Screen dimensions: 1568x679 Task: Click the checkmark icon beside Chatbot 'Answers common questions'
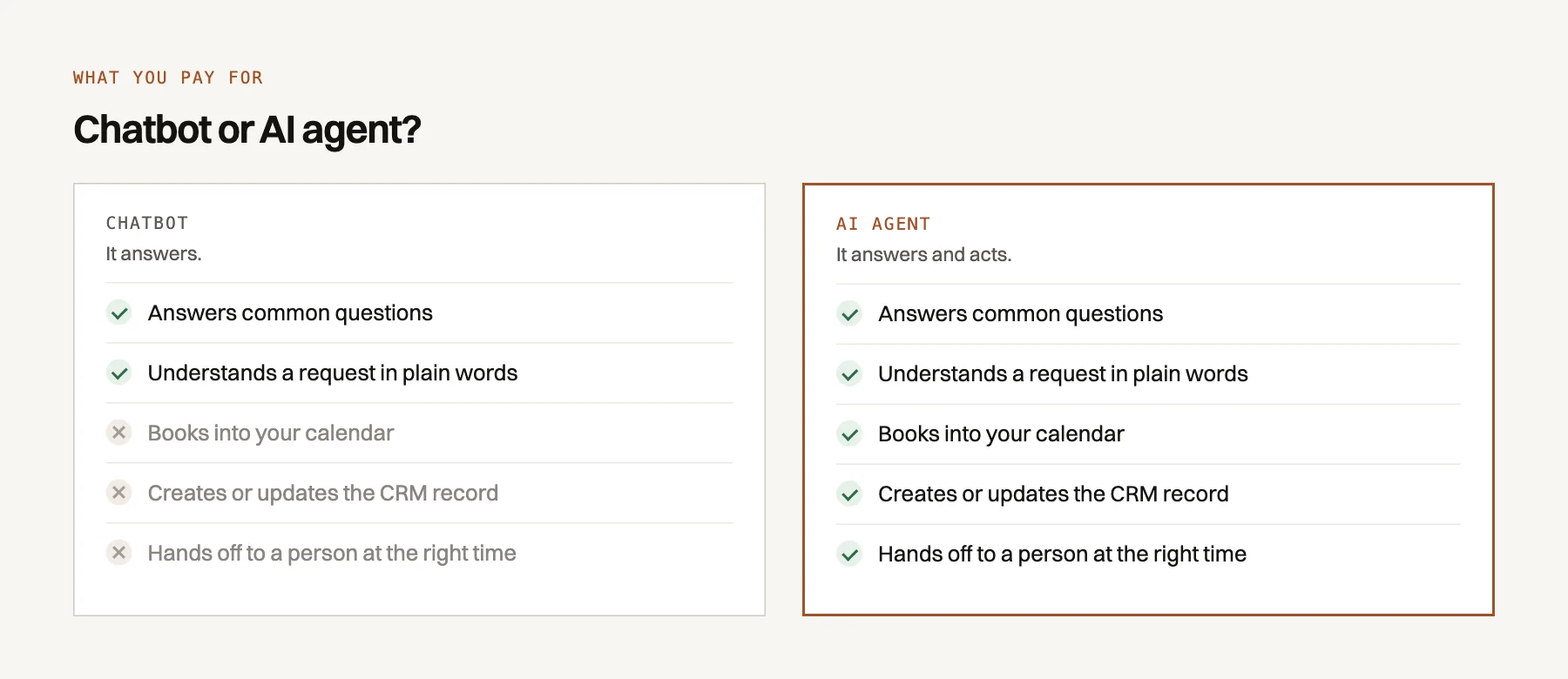pyautogui.click(x=119, y=313)
